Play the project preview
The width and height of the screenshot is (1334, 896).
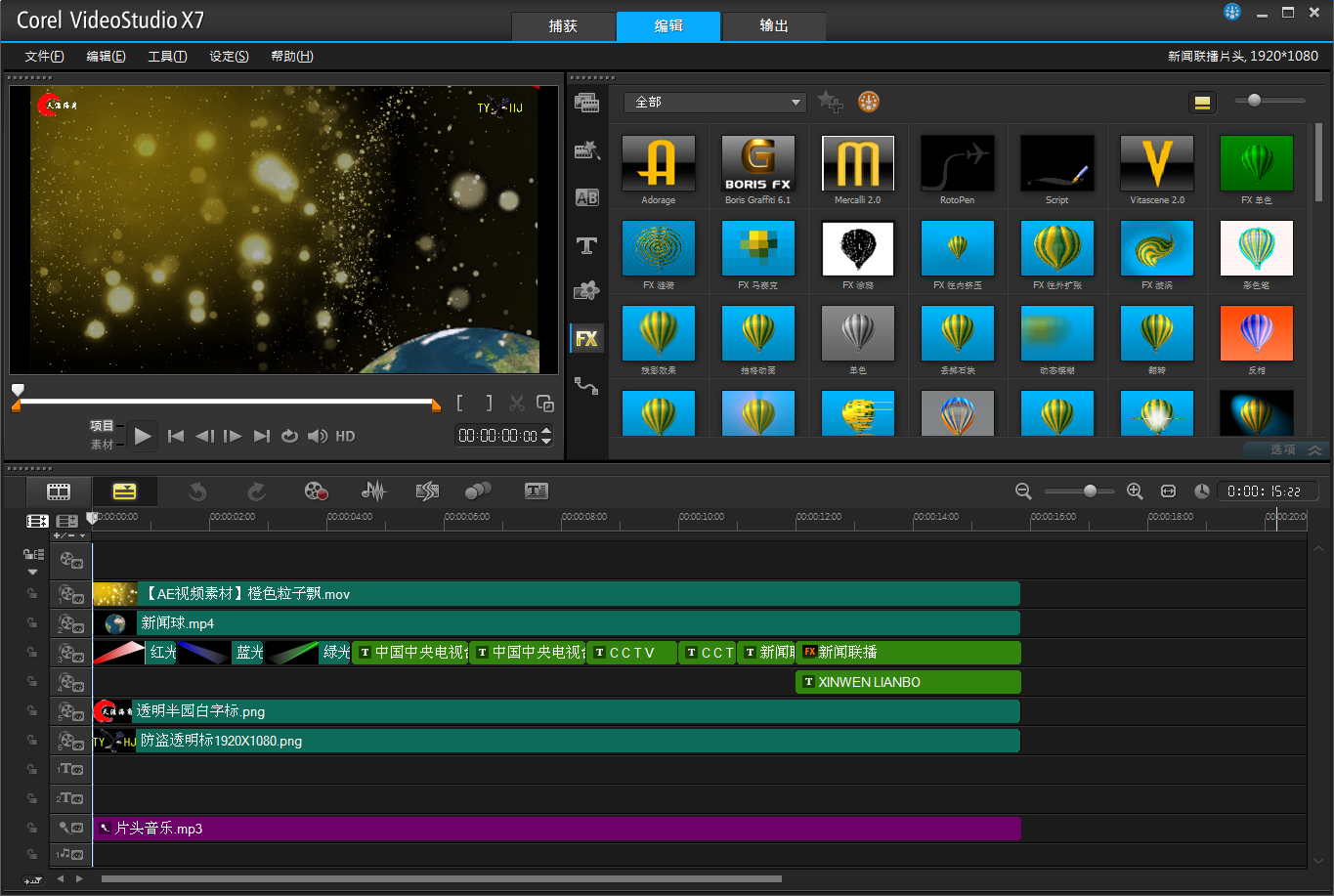(143, 436)
